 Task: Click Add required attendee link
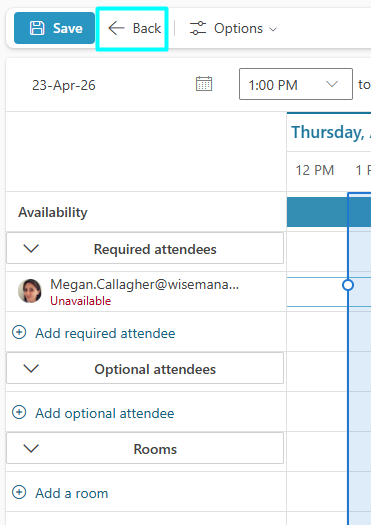point(105,333)
